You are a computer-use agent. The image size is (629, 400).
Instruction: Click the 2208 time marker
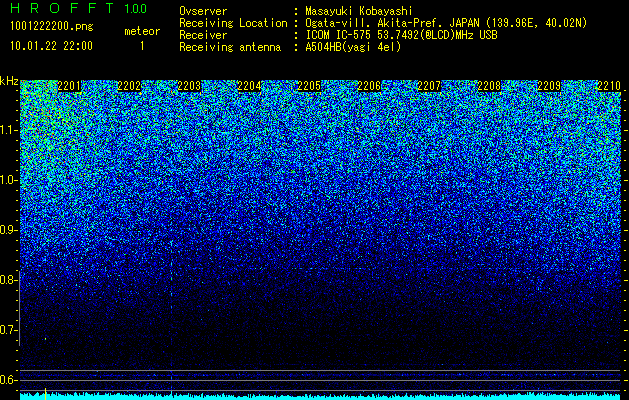click(x=489, y=86)
